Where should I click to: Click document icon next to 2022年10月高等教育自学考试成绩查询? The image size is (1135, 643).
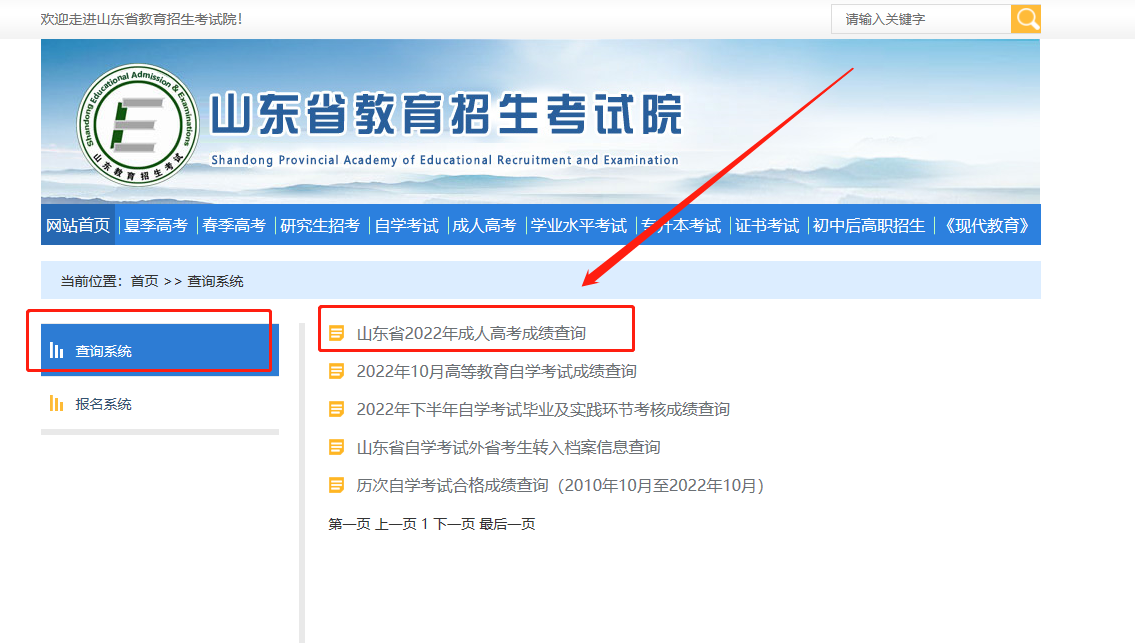pos(337,371)
